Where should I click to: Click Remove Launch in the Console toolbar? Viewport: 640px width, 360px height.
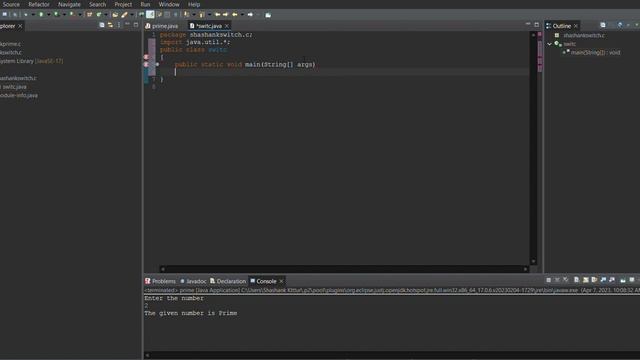click(x=557, y=280)
